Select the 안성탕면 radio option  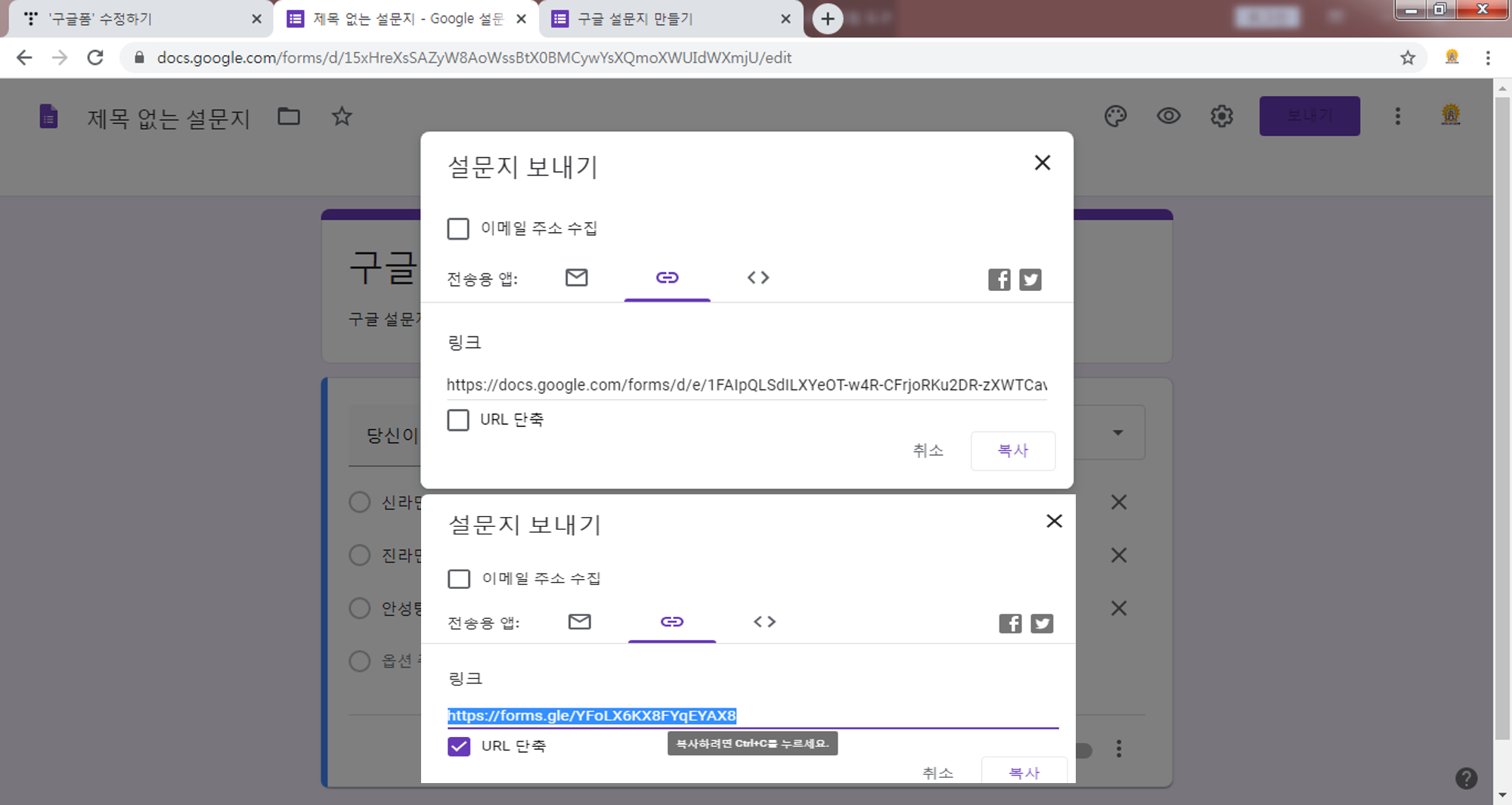coord(360,608)
